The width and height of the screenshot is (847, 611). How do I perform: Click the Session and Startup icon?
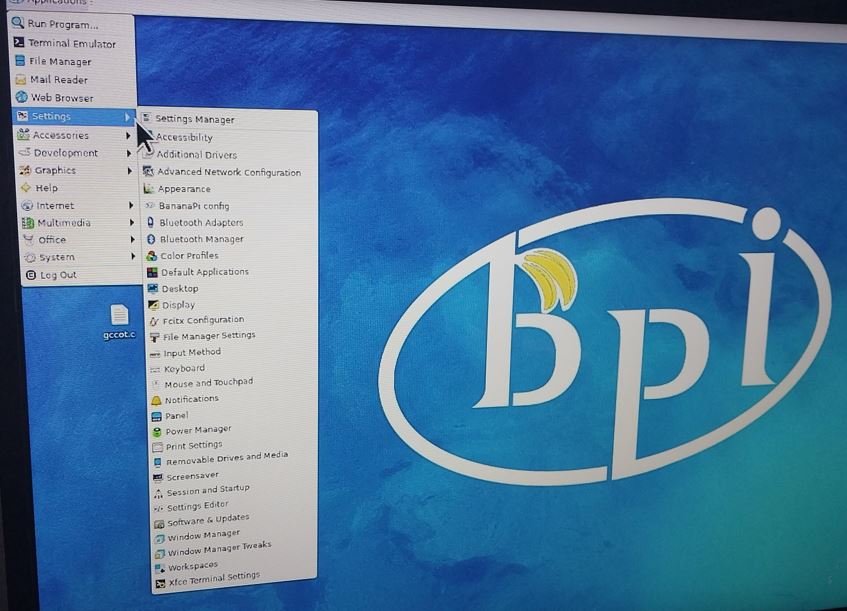click(158, 493)
